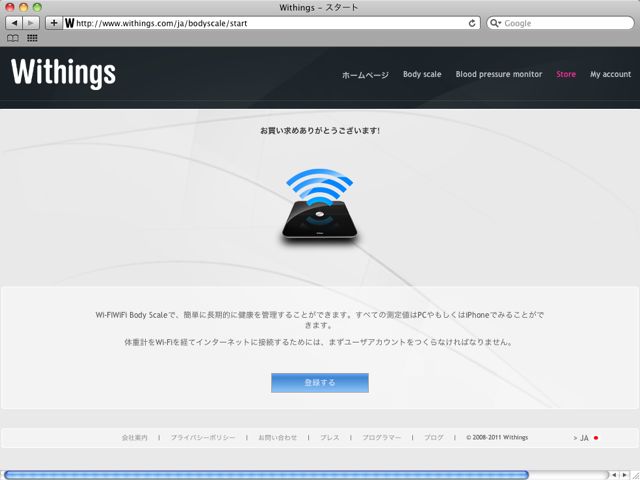Open the ホームページ nav item
The height and width of the screenshot is (480, 640).
pyautogui.click(x=365, y=75)
